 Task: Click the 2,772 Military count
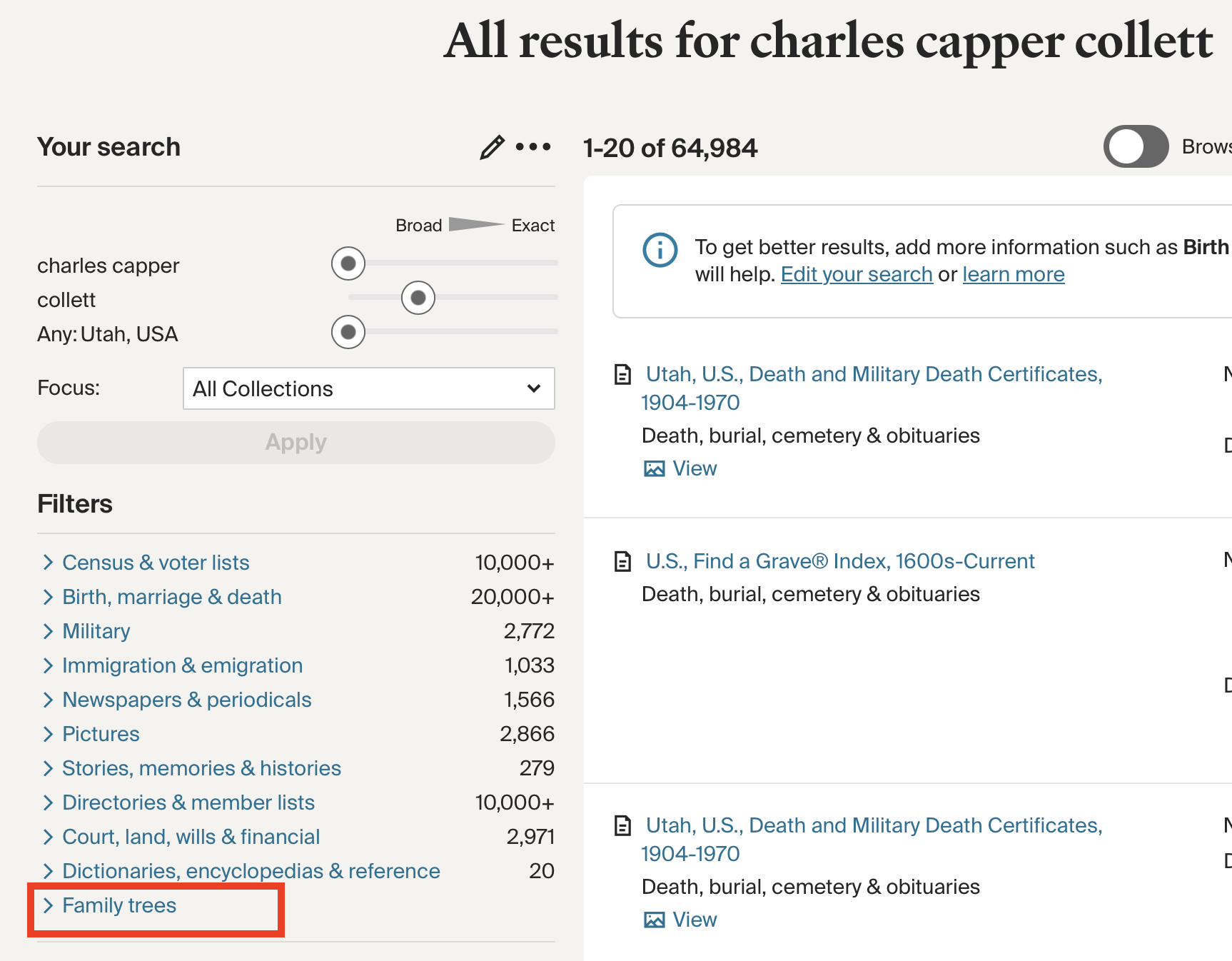(529, 631)
